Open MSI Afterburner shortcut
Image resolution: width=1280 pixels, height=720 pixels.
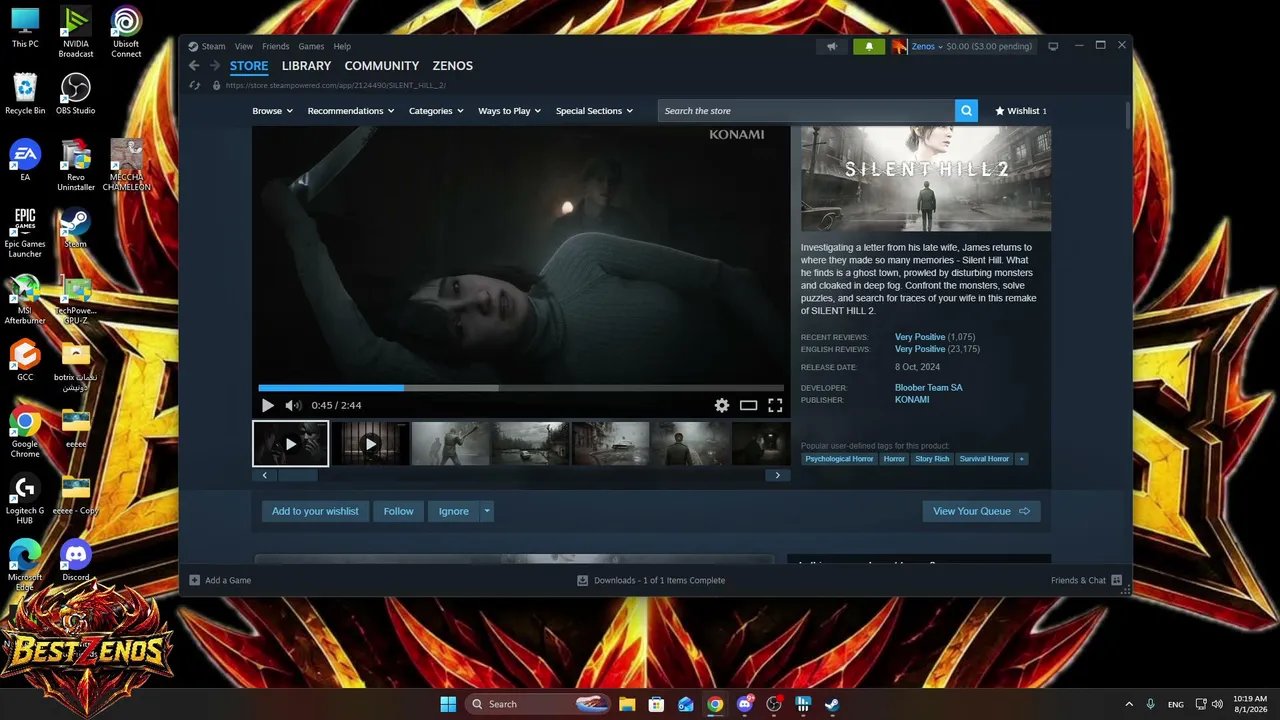pos(25,299)
